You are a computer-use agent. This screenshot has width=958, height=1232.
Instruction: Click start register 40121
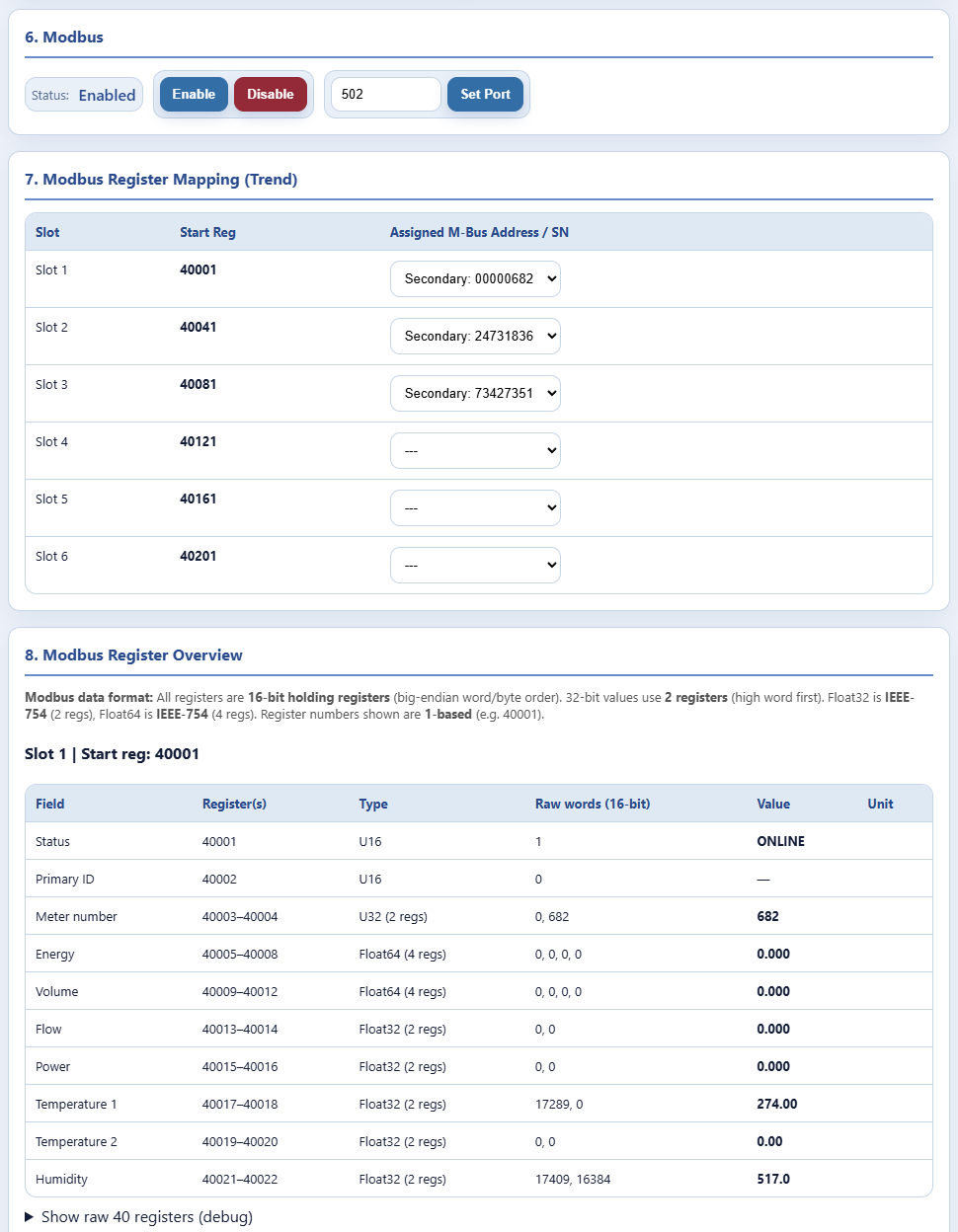click(x=198, y=441)
